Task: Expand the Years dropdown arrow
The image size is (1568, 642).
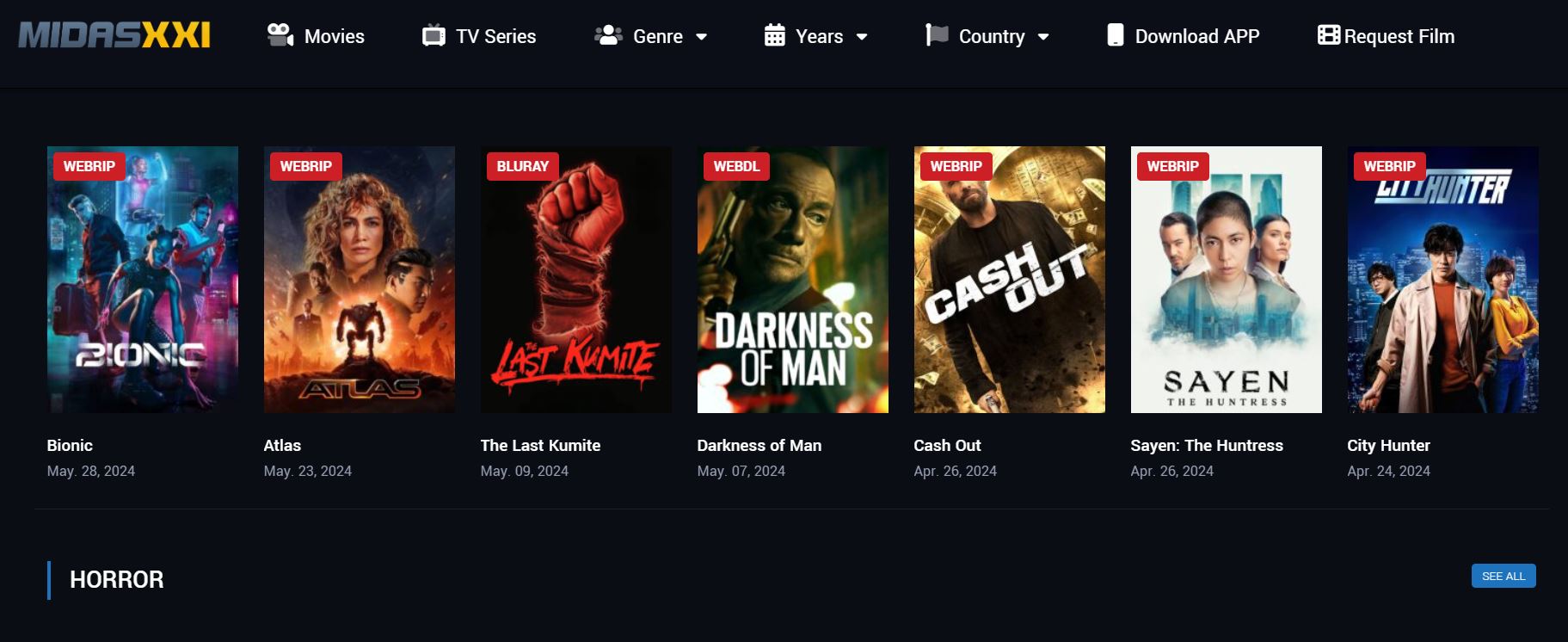Action: pos(862,37)
